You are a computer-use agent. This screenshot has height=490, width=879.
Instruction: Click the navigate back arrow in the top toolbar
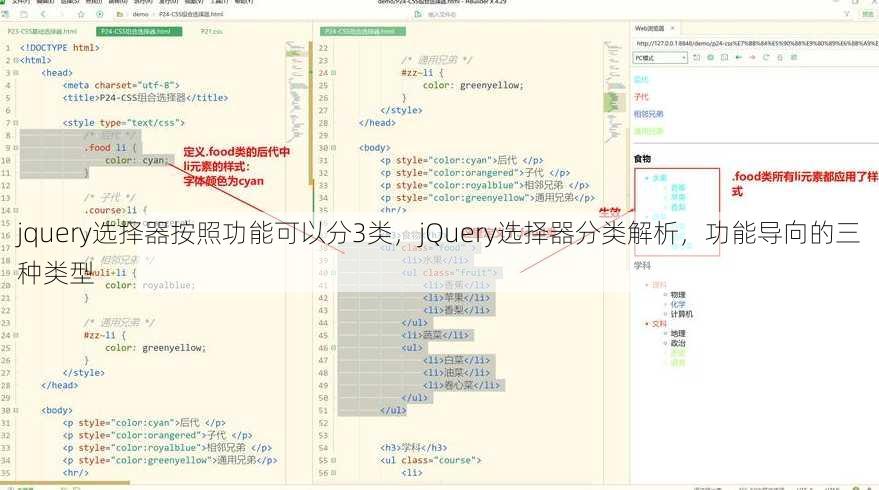[x=43, y=14]
